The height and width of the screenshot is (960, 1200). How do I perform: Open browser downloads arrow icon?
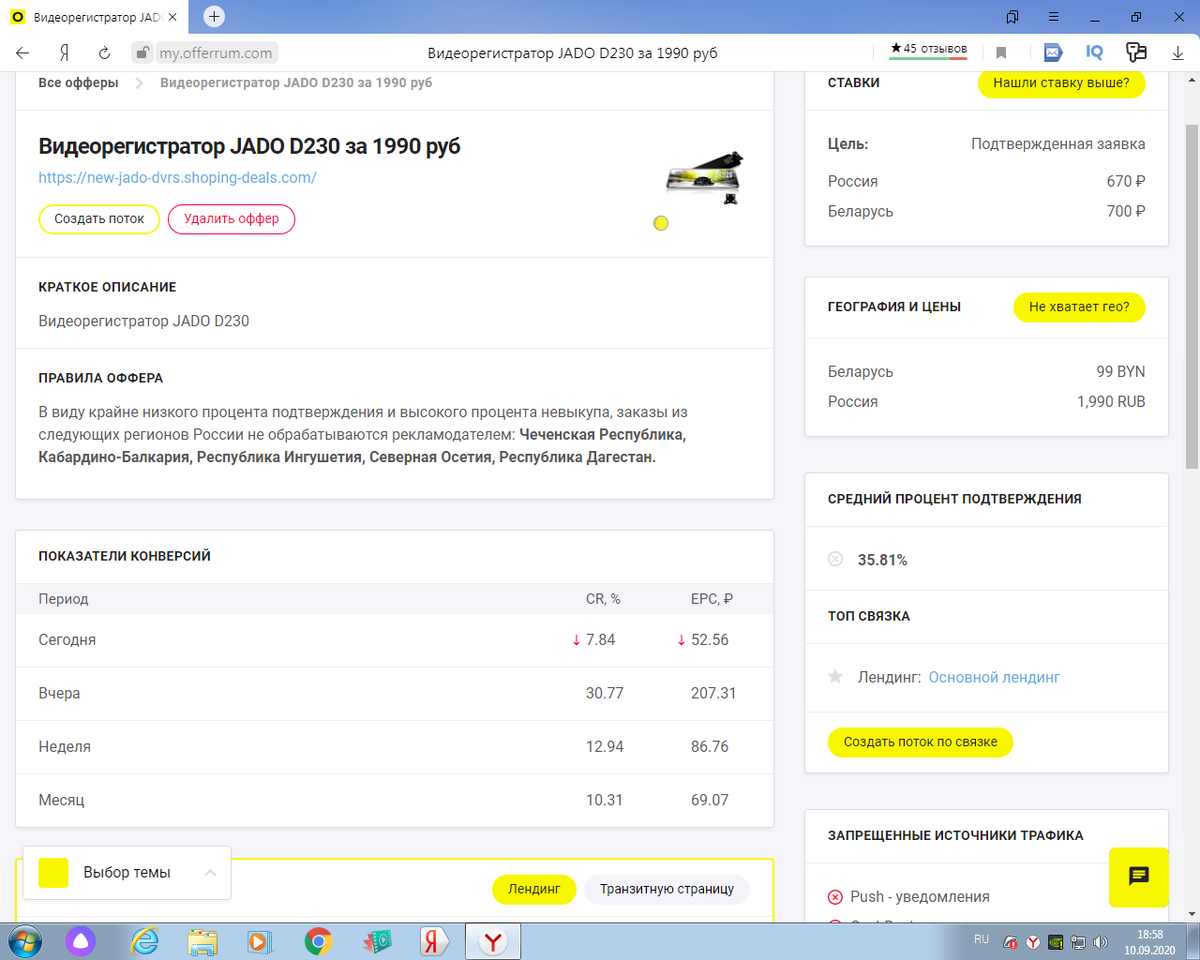[x=1178, y=53]
